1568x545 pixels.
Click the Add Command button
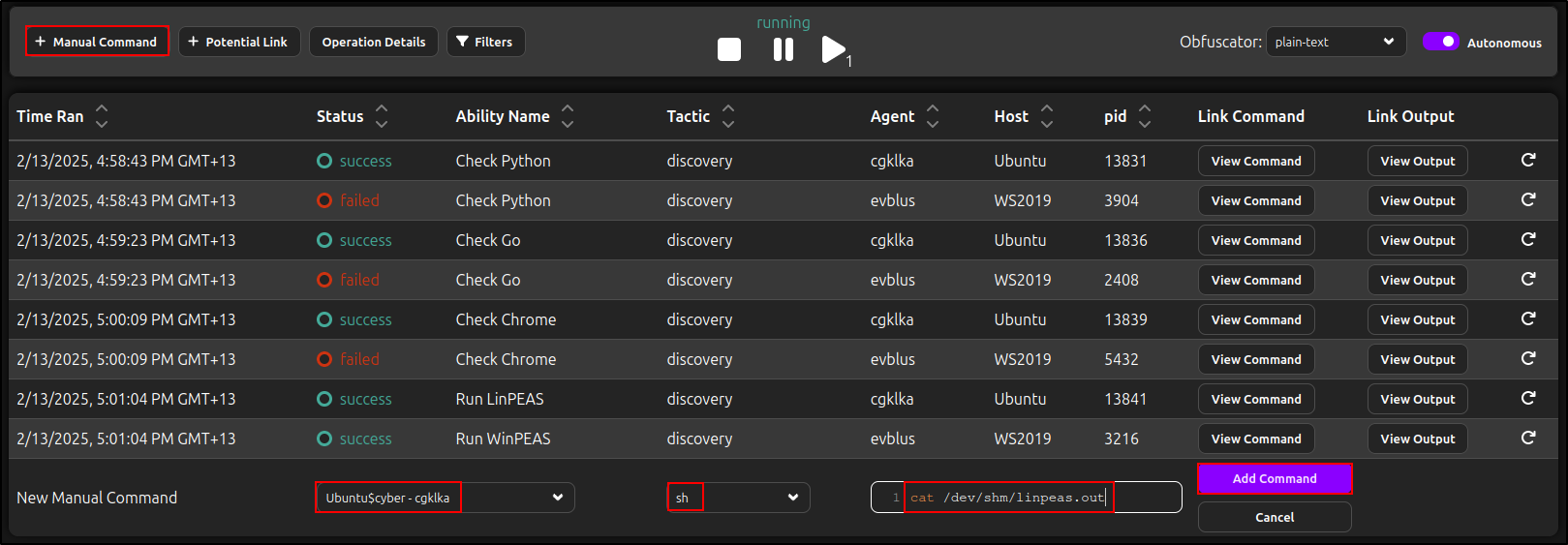pos(1275,478)
